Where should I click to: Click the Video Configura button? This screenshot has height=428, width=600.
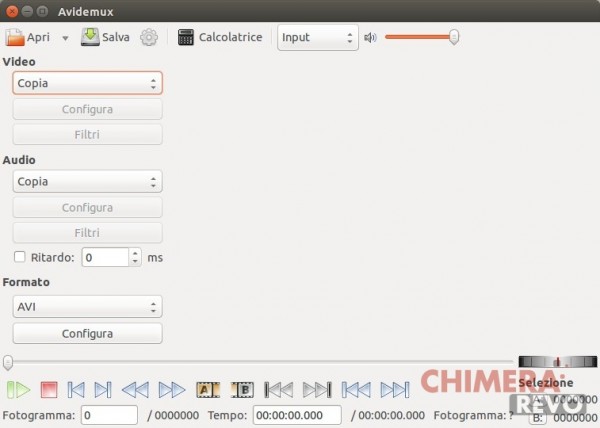point(87,109)
